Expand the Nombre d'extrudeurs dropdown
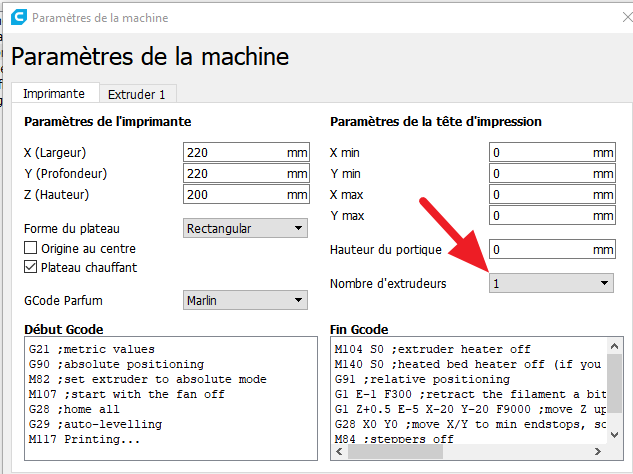Image resolution: width=633 pixels, height=474 pixels. pos(551,284)
